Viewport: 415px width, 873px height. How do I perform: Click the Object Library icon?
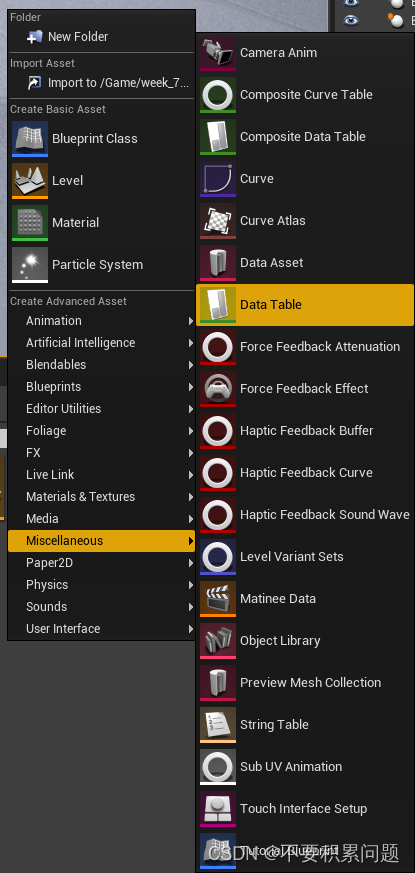(218, 641)
